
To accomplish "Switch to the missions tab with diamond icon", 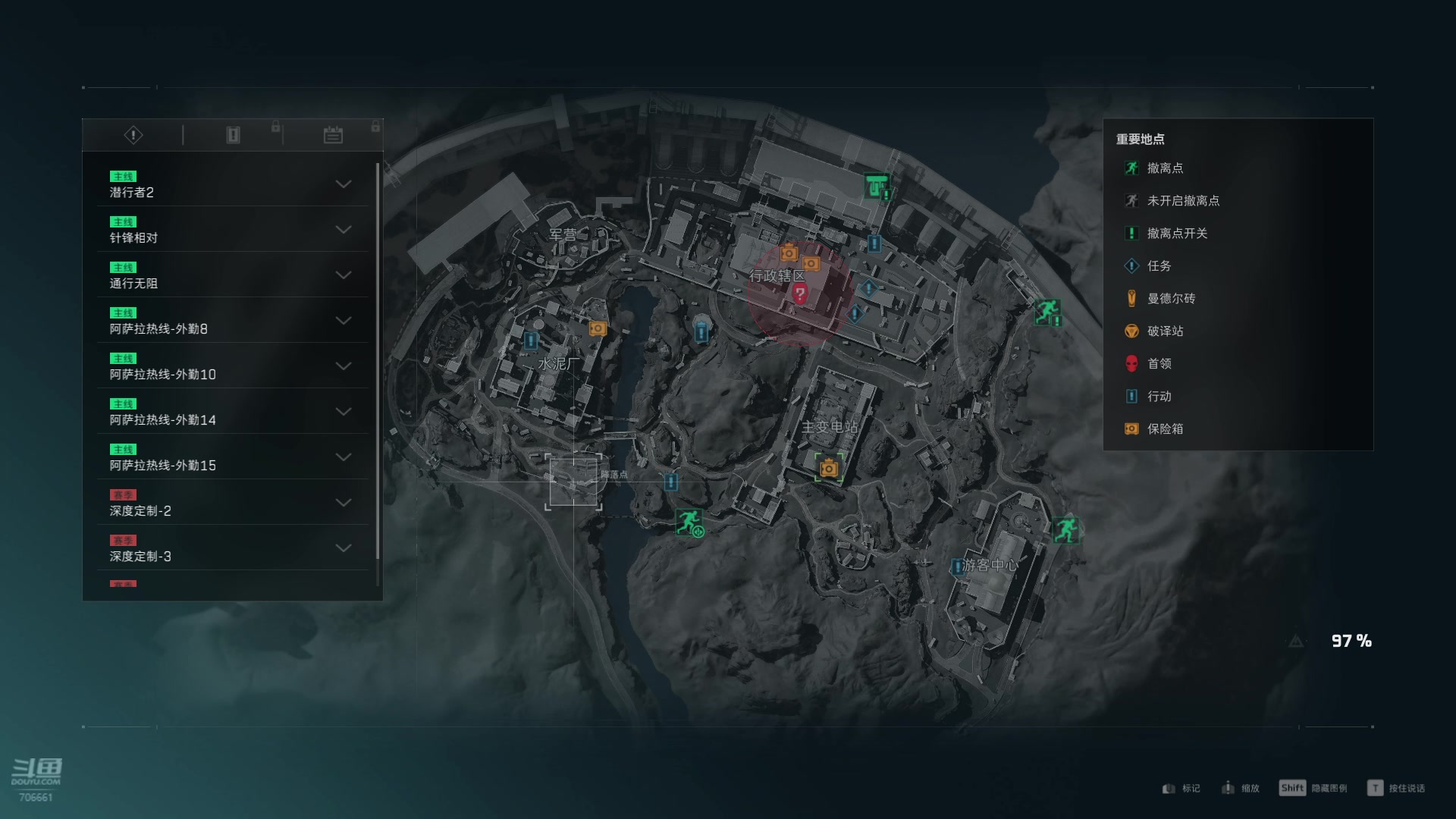I will coord(133,135).
